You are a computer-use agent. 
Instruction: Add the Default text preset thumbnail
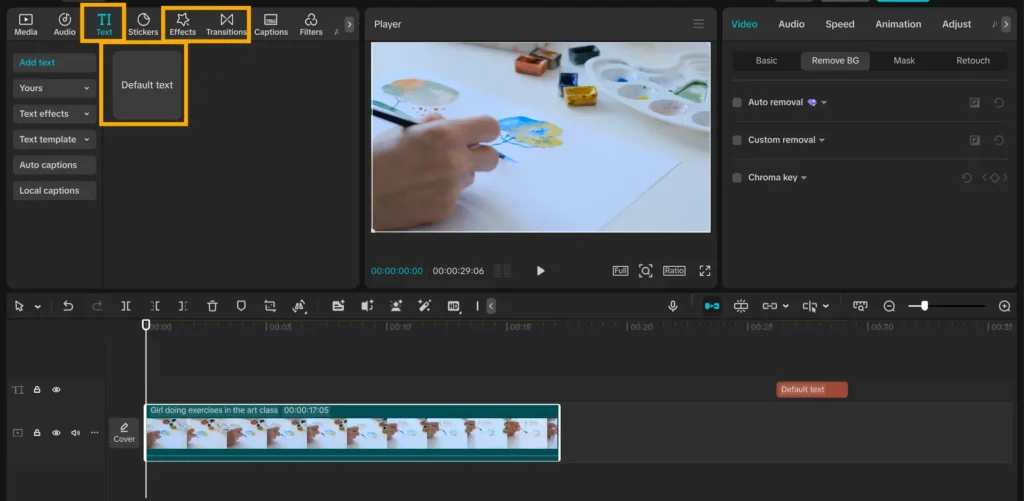pyautogui.click(x=147, y=85)
